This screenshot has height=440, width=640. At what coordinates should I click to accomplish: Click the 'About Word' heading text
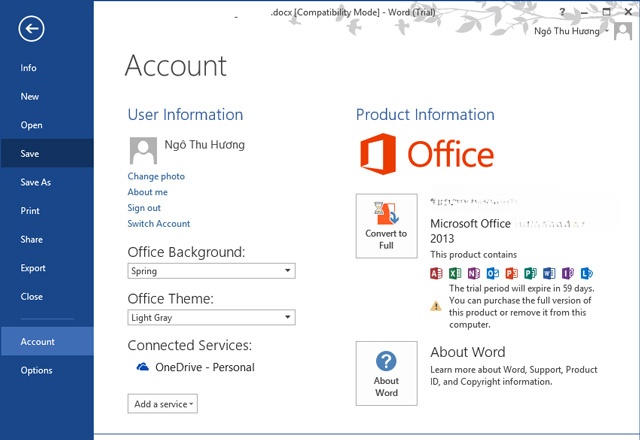(468, 352)
